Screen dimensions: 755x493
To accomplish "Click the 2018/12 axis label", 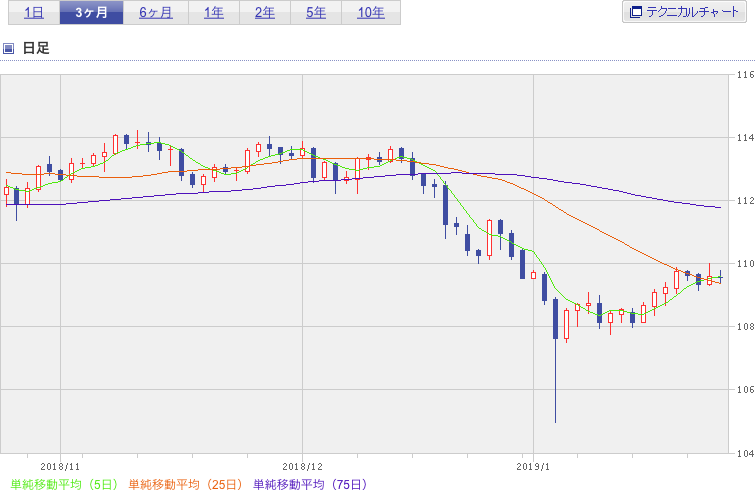I will pyautogui.click(x=302, y=467).
